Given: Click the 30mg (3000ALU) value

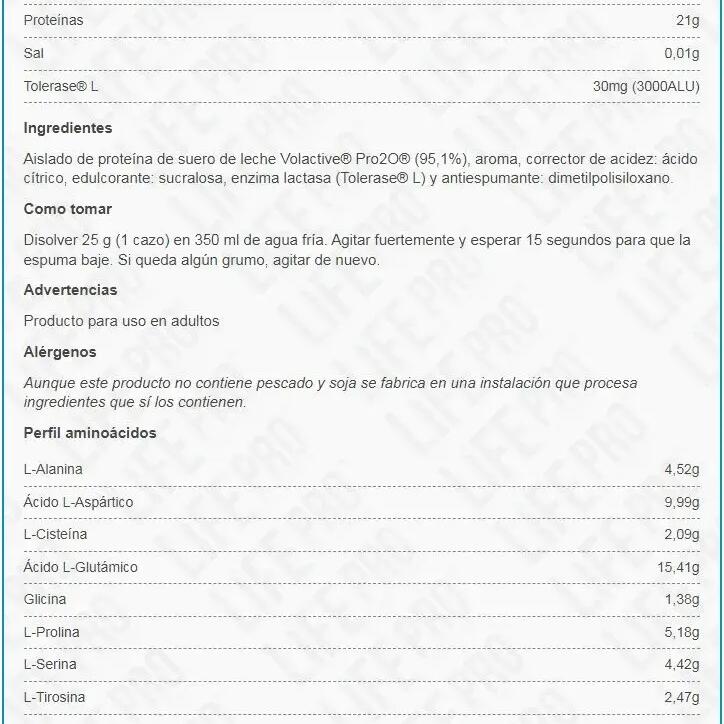Looking at the screenshot, I should pyautogui.click(x=645, y=86).
